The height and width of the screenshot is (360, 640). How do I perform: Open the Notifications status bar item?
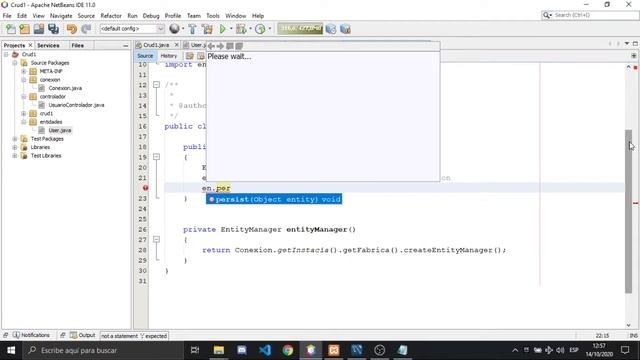pos(31,335)
